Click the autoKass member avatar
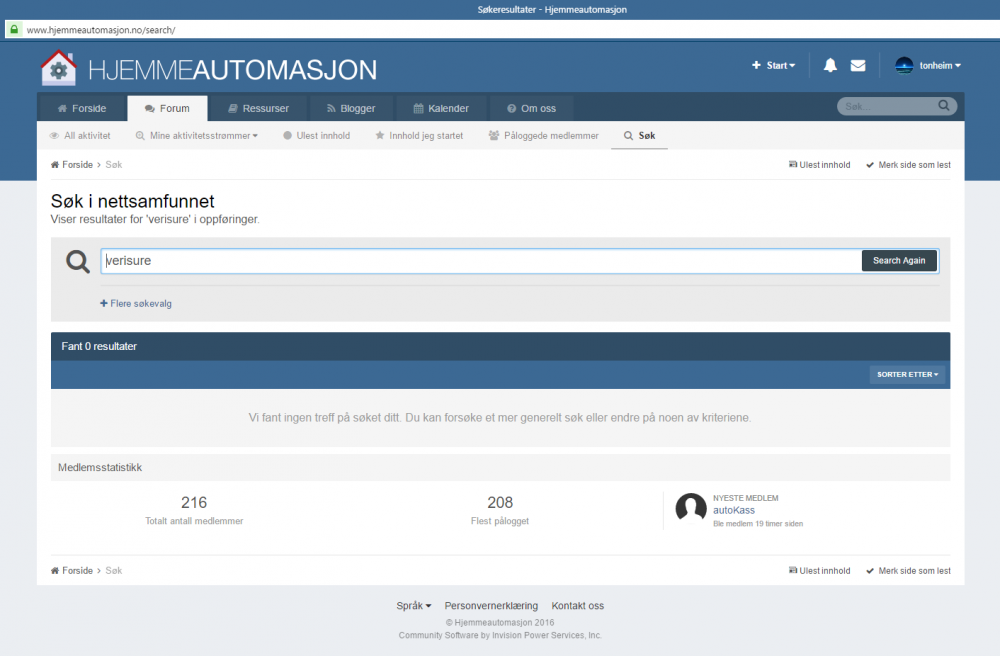This screenshot has width=1000, height=656. tap(691, 509)
